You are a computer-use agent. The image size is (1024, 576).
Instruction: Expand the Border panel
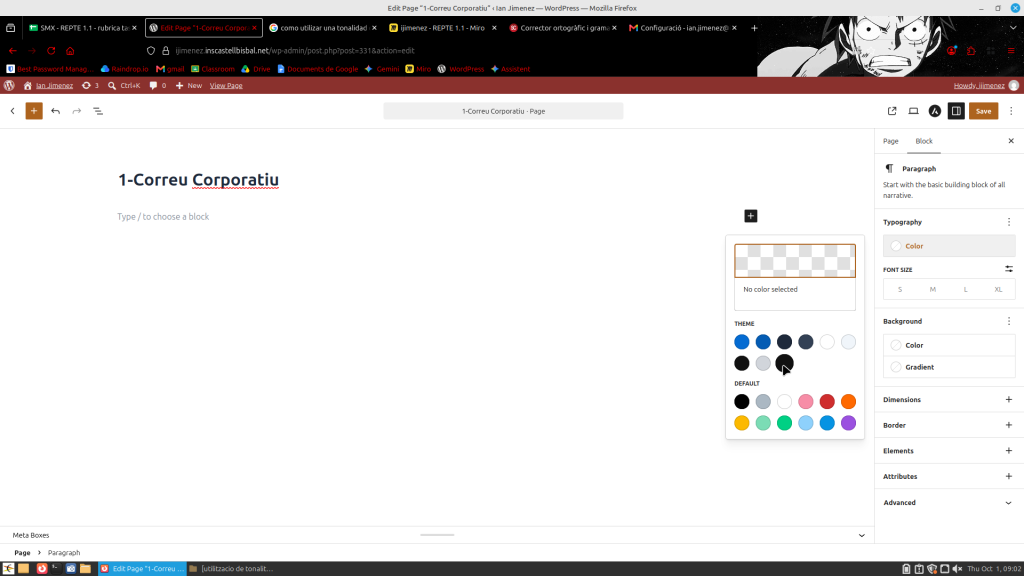[948, 425]
